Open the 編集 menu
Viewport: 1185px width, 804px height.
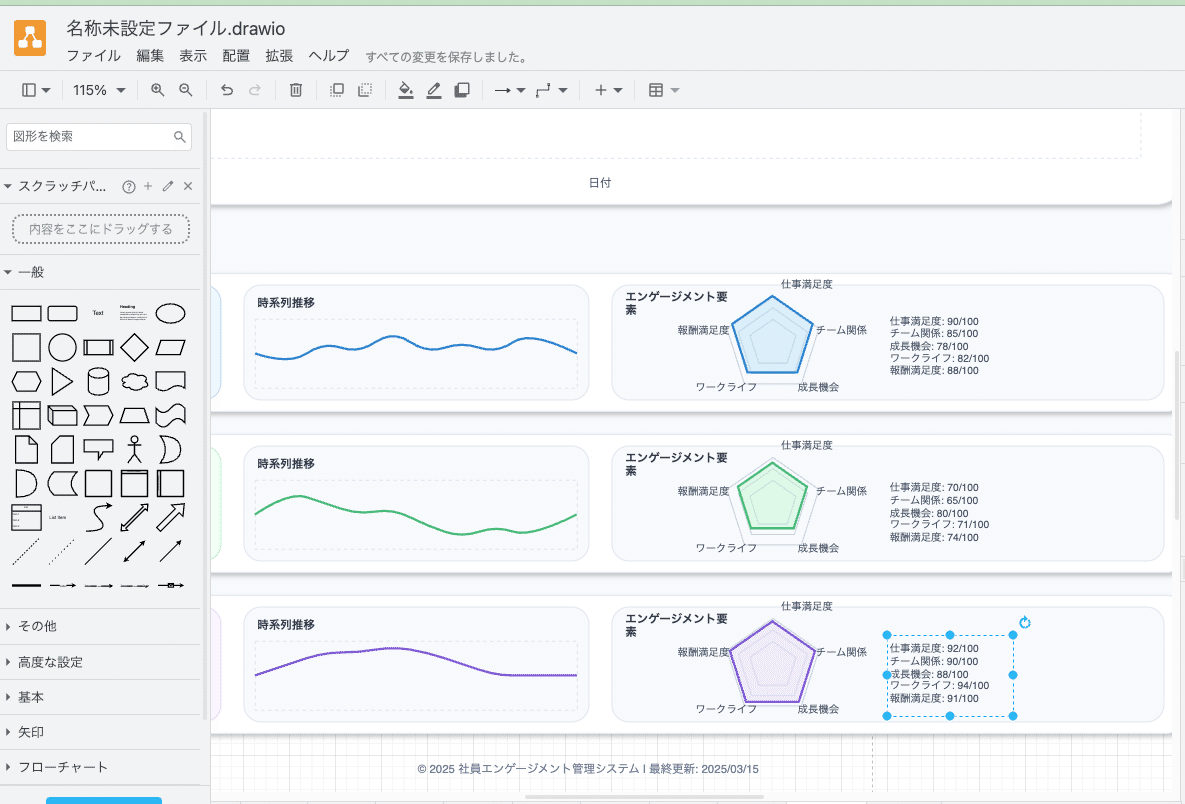150,56
